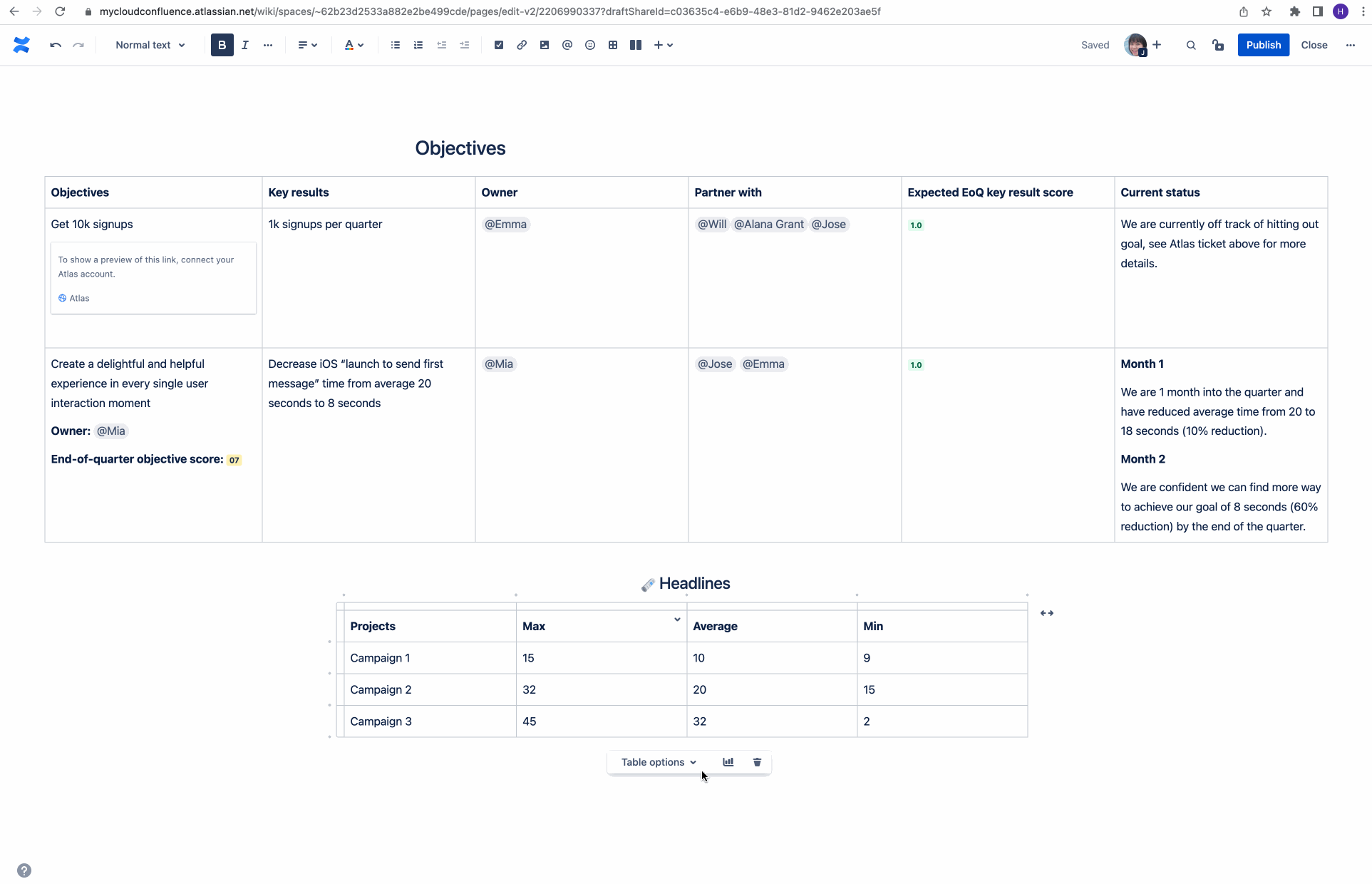Click the bulleted list icon
The width and height of the screenshot is (1372, 884).
(x=395, y=45)
